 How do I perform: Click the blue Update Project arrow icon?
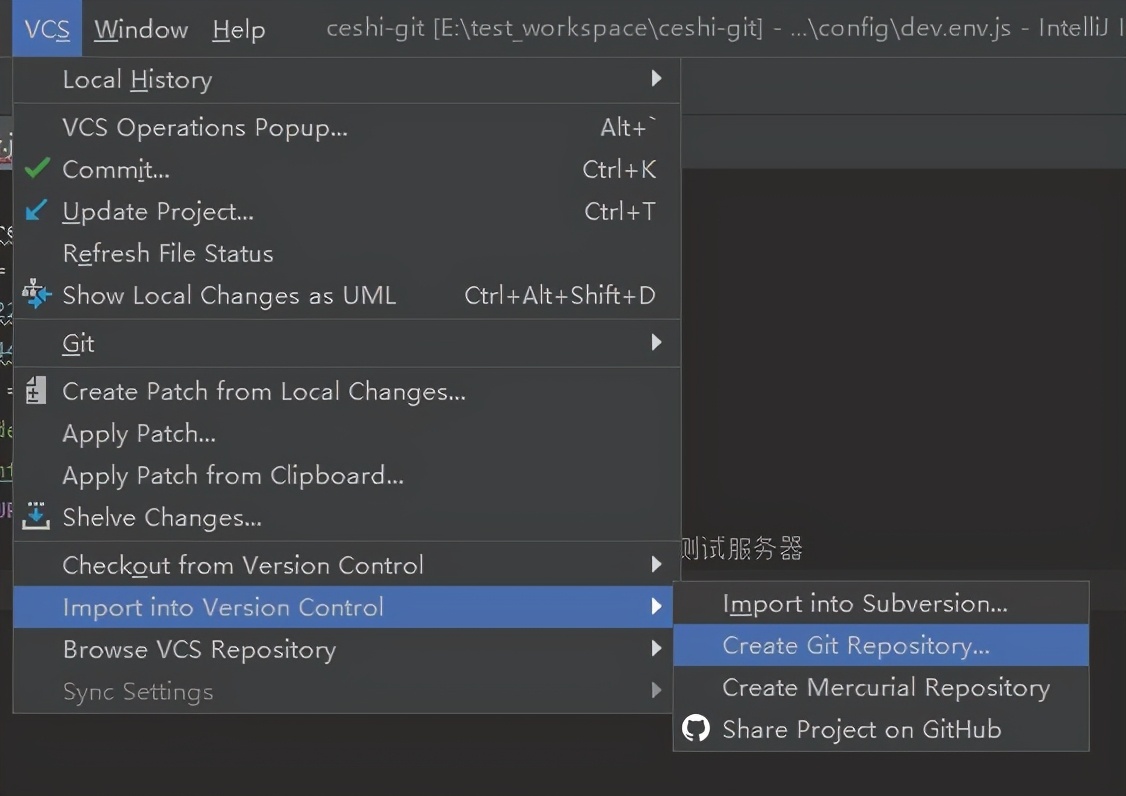tap(37, 211)
